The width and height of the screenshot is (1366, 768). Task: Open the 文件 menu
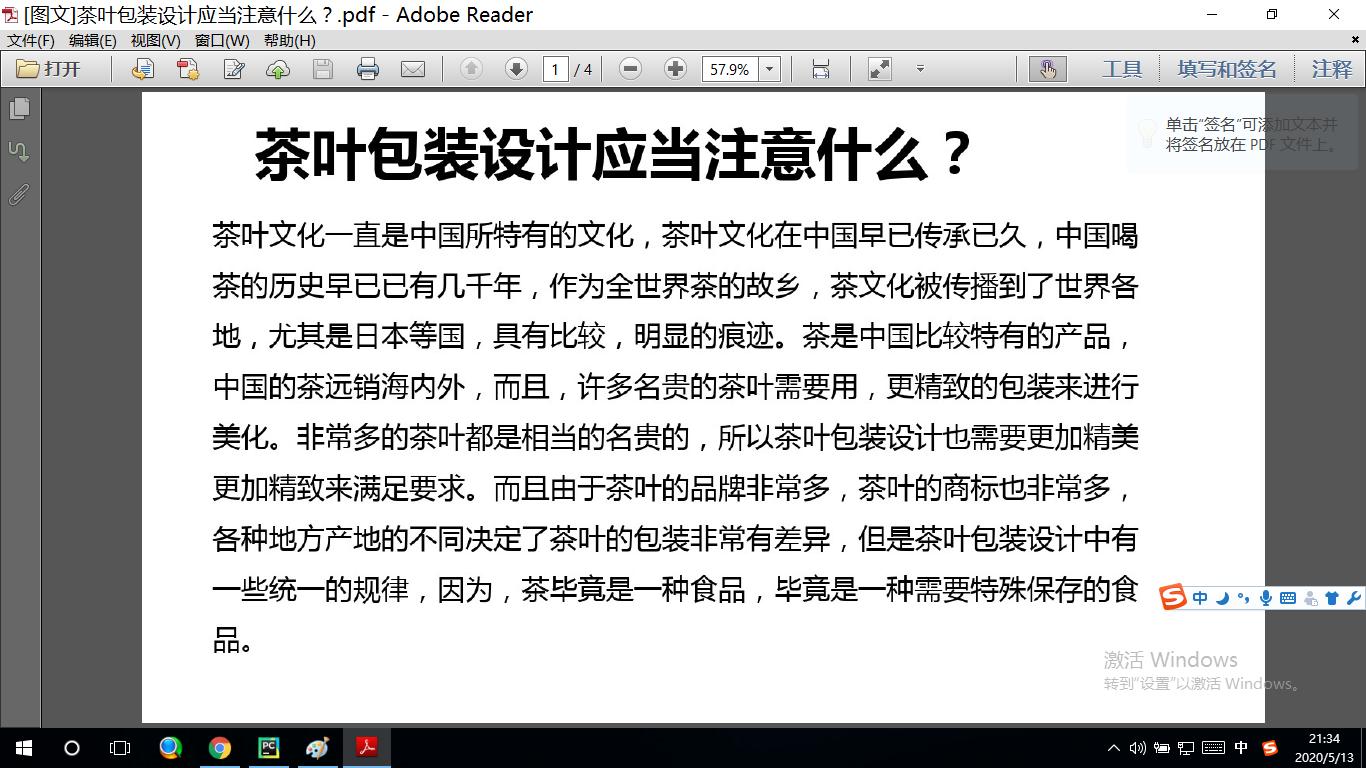28,40
